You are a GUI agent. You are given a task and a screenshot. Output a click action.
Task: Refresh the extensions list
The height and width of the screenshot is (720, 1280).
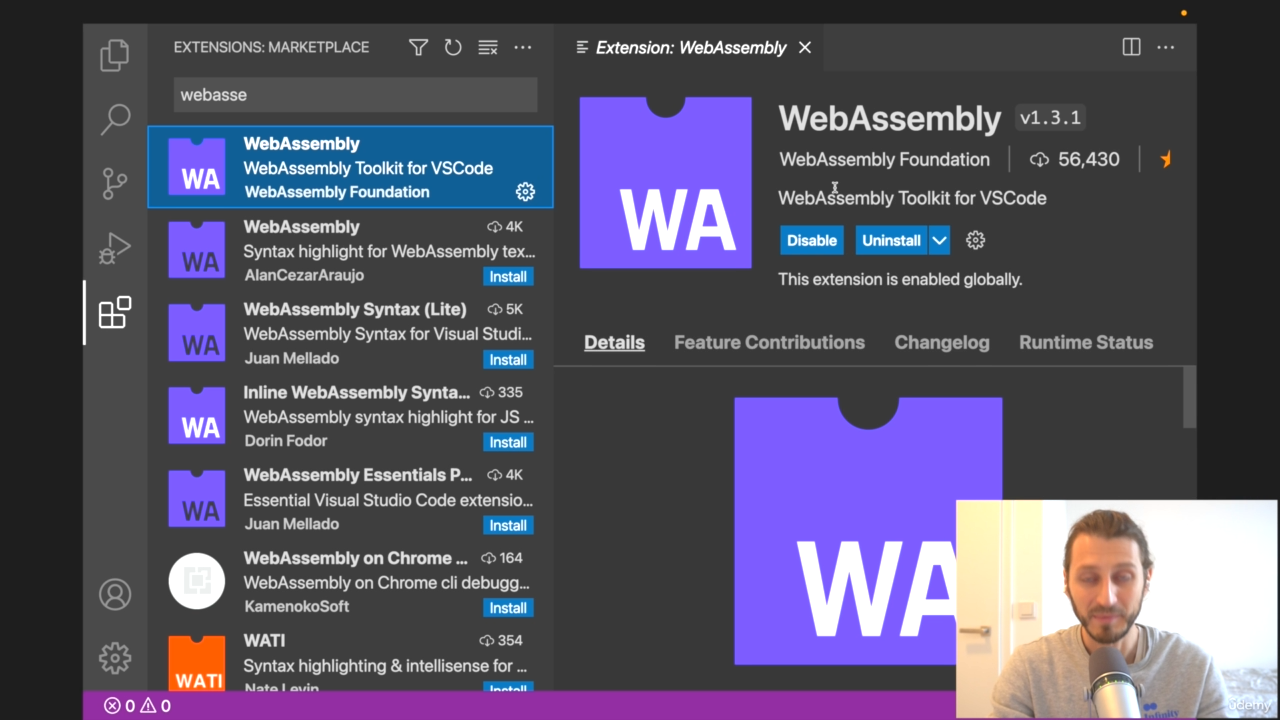pyautogui.click(x=453, y=47)
